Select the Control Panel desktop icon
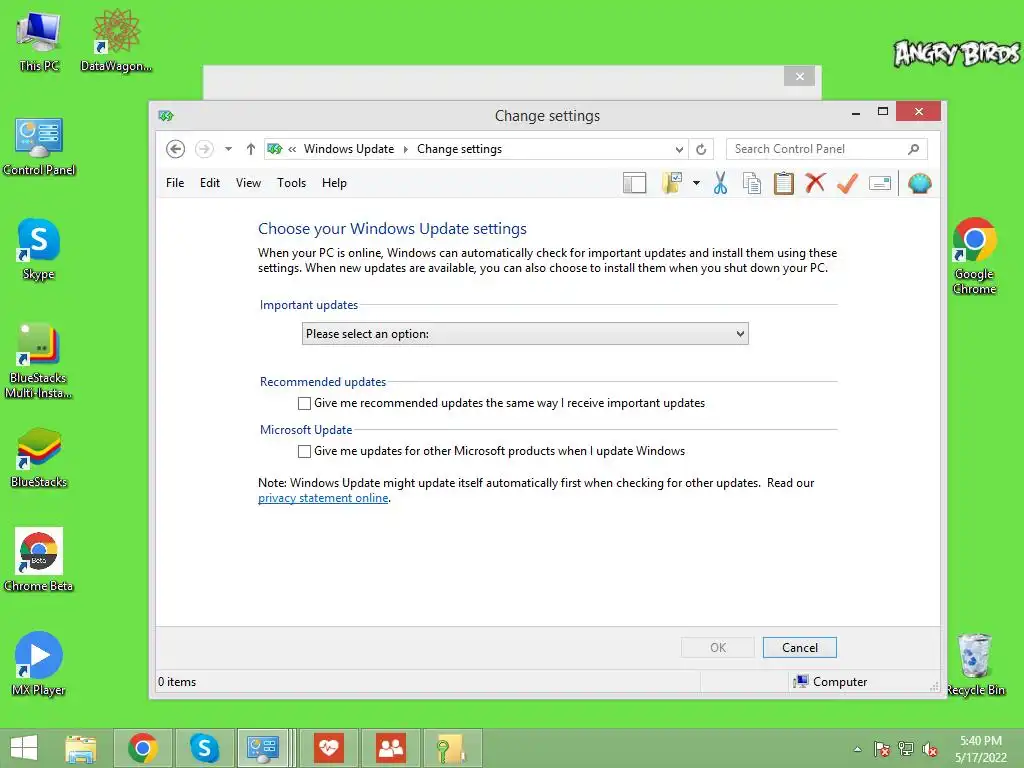Image resolution: width=1024 pixels, height=768 pixels. pos(39,147)
